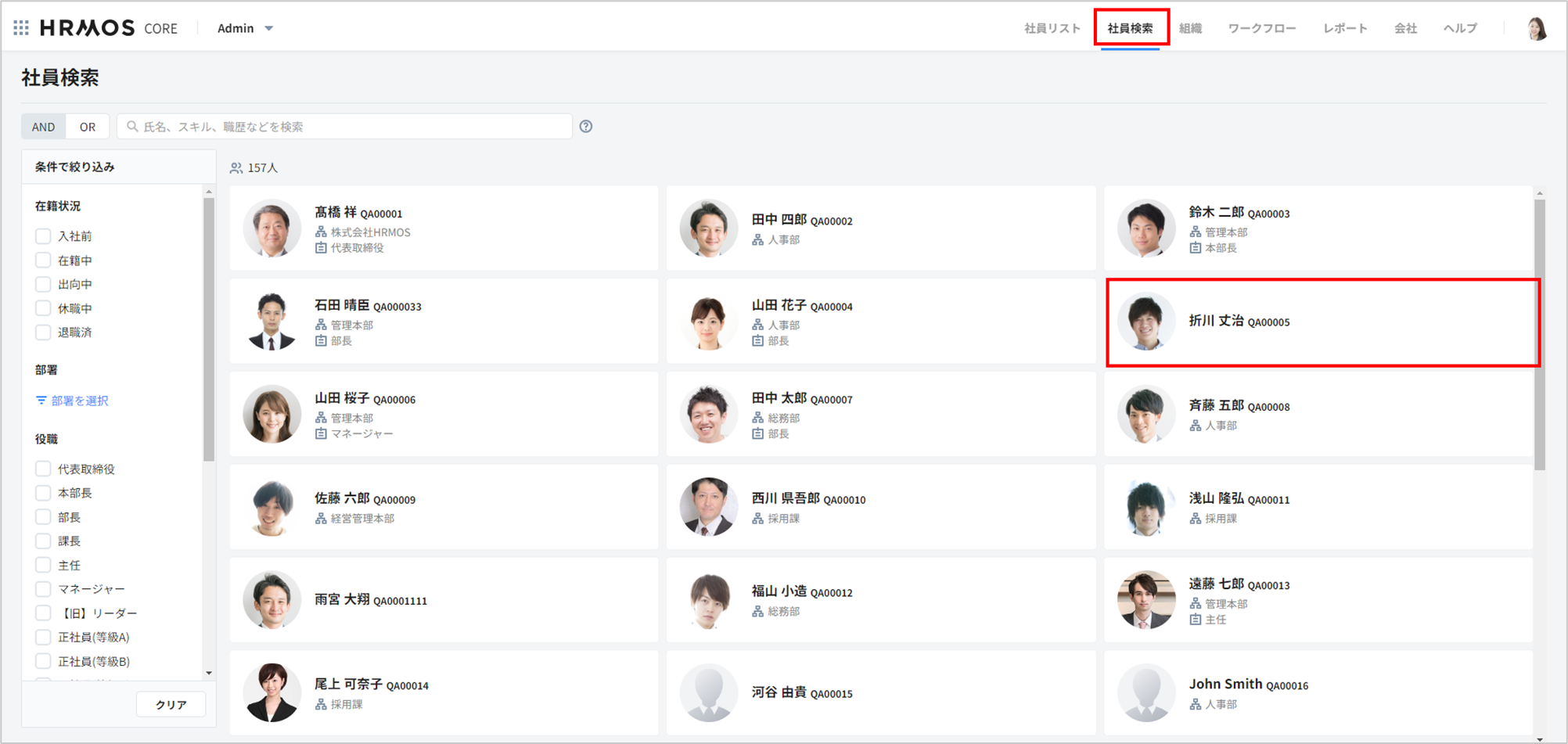Click filter panel scroll down arrow
This screenshot has width=1568, height=744.
(209, 673)
